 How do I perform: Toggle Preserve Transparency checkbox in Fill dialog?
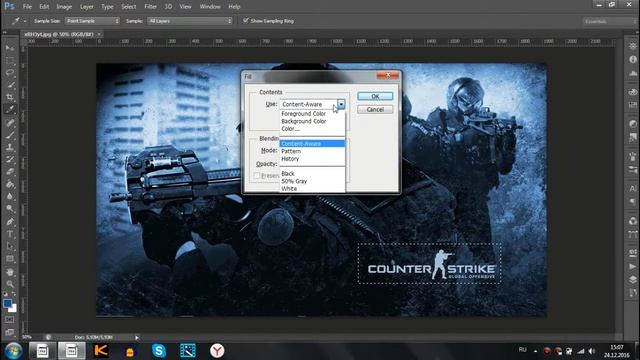coord(257,176)
